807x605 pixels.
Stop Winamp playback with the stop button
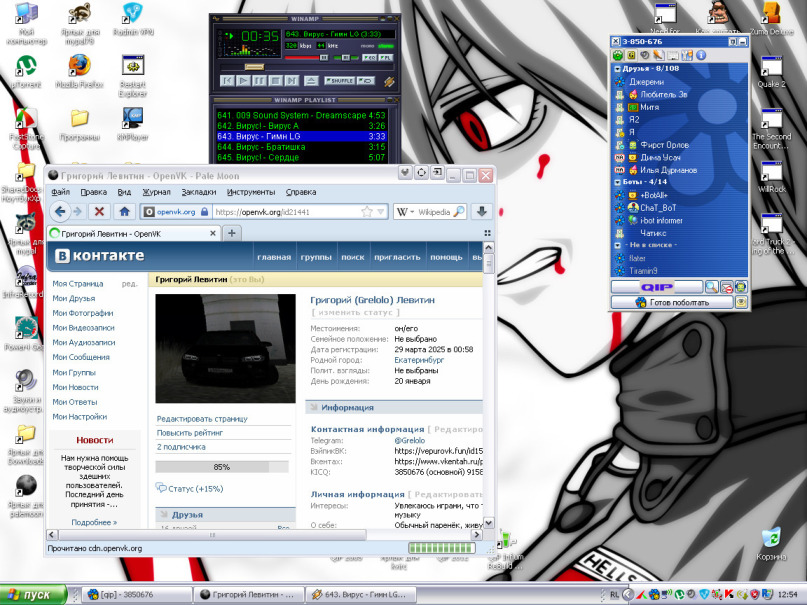tap(275, 81)
